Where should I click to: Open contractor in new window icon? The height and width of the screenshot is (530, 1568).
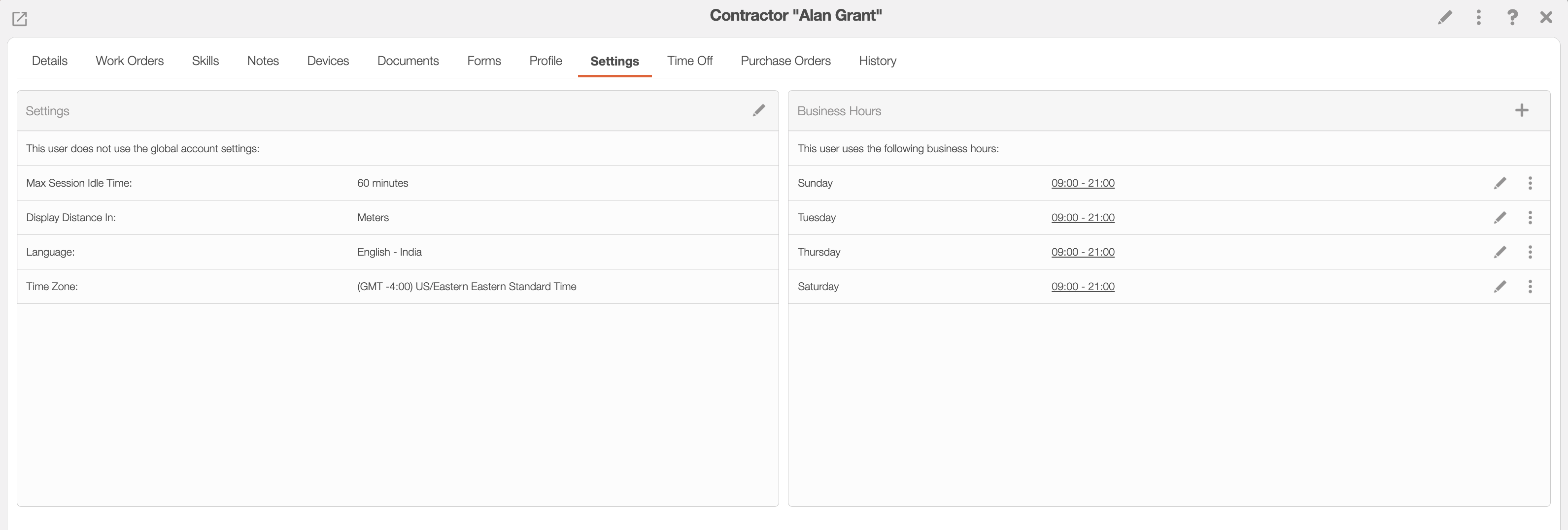20,19
